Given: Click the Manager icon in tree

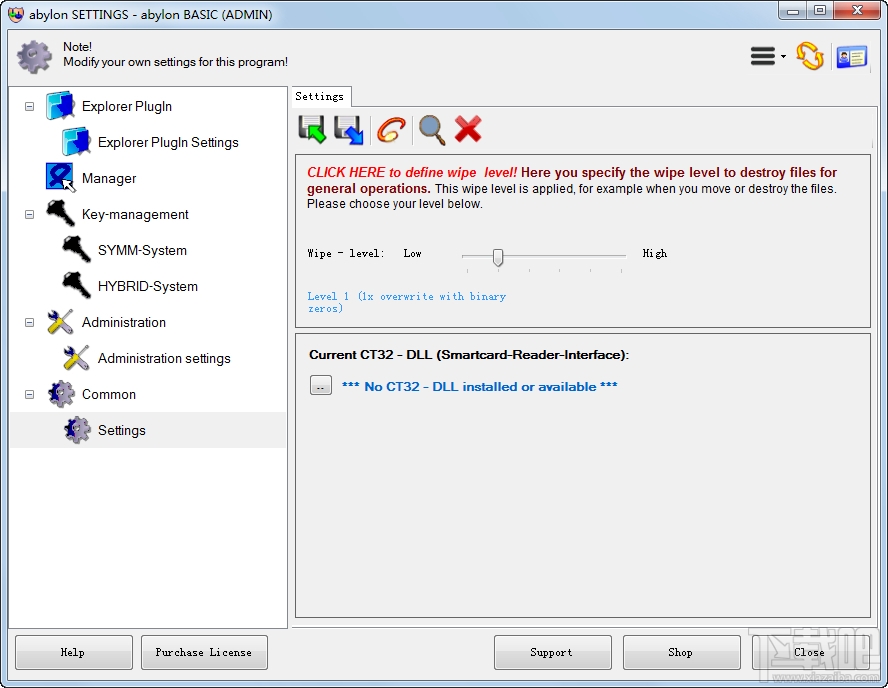Looking at the screenshot, I should click(60, 178).
